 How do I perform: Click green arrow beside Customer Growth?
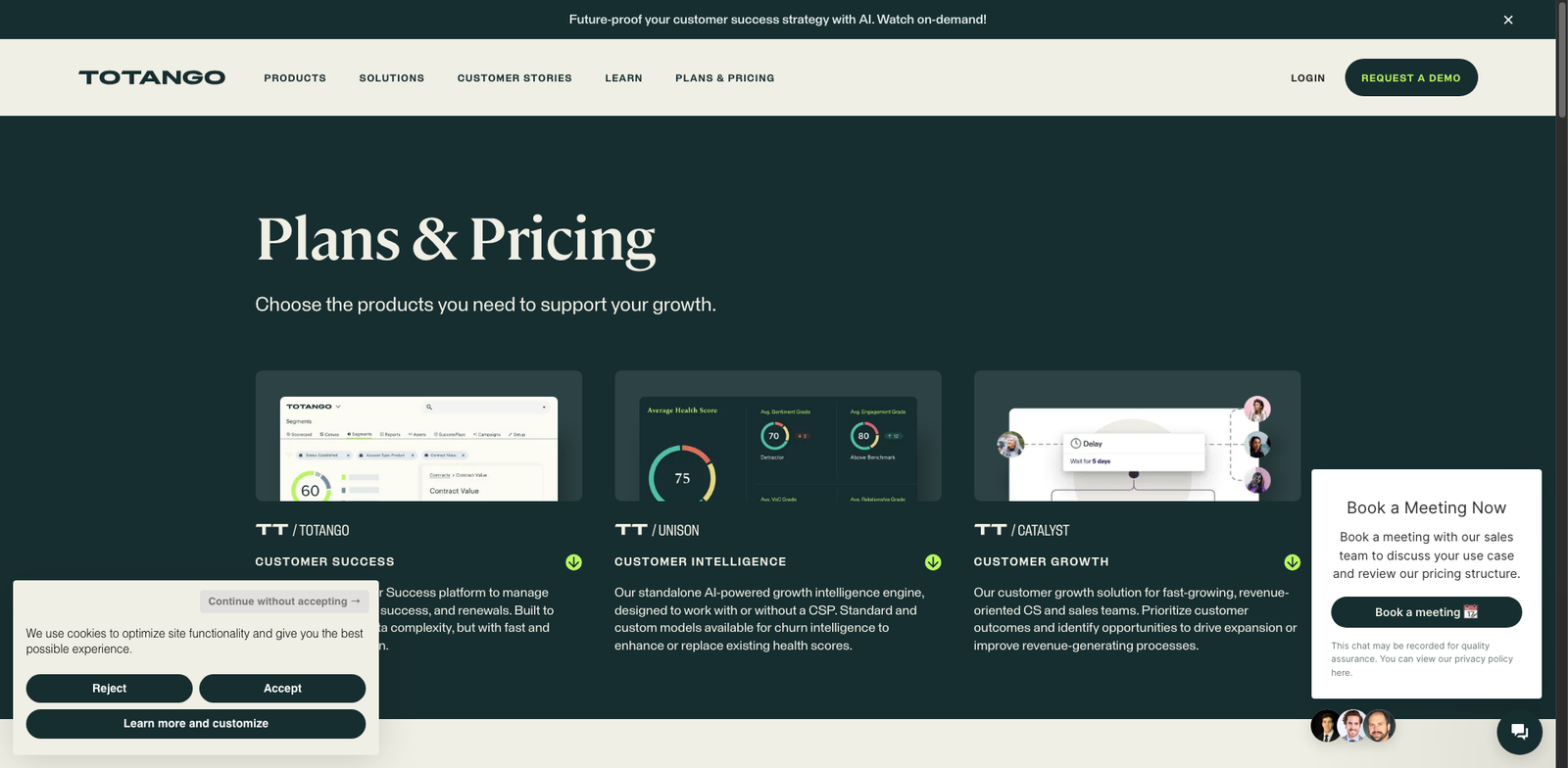tap(1293, 562)
